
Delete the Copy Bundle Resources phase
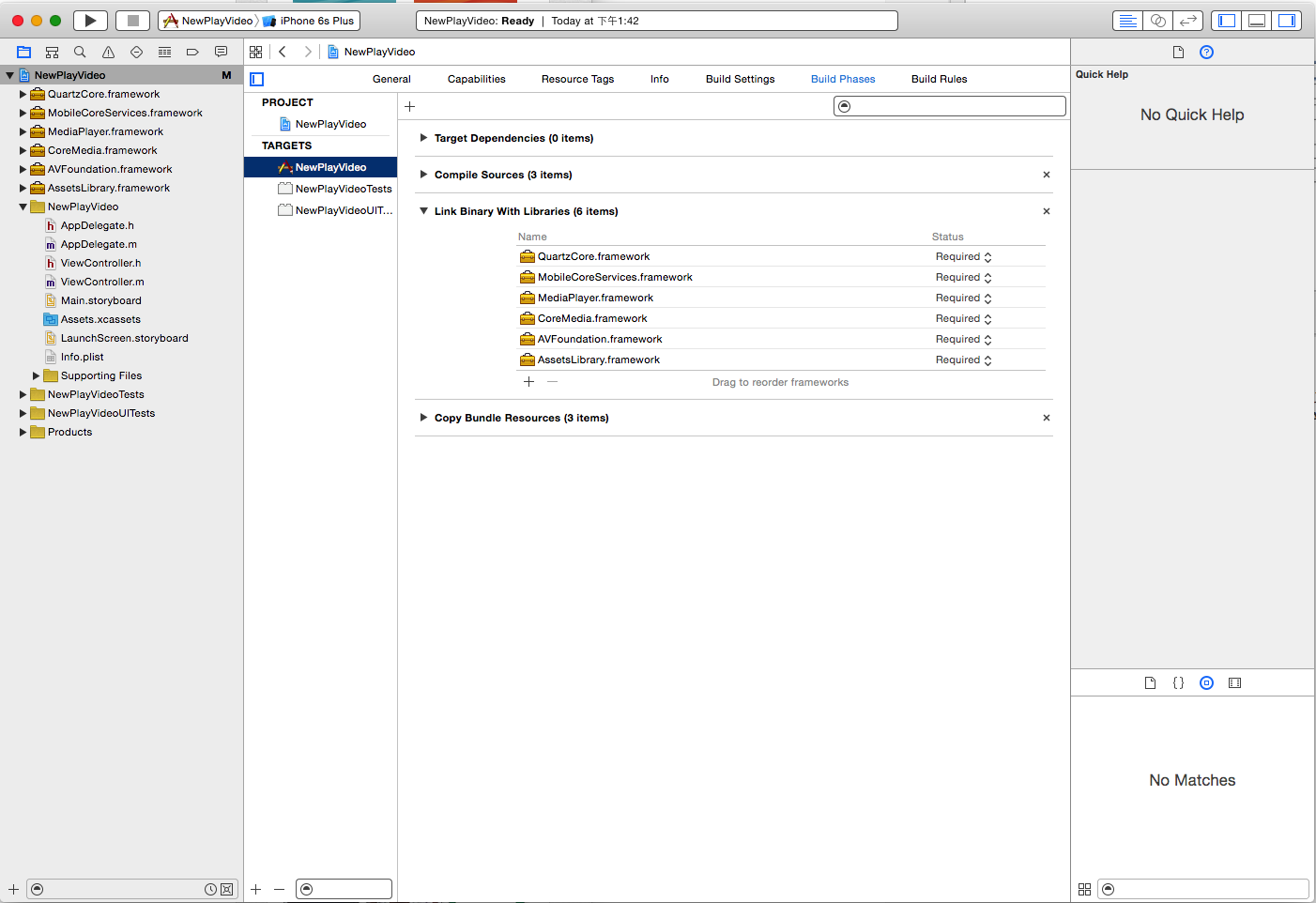1047,418
